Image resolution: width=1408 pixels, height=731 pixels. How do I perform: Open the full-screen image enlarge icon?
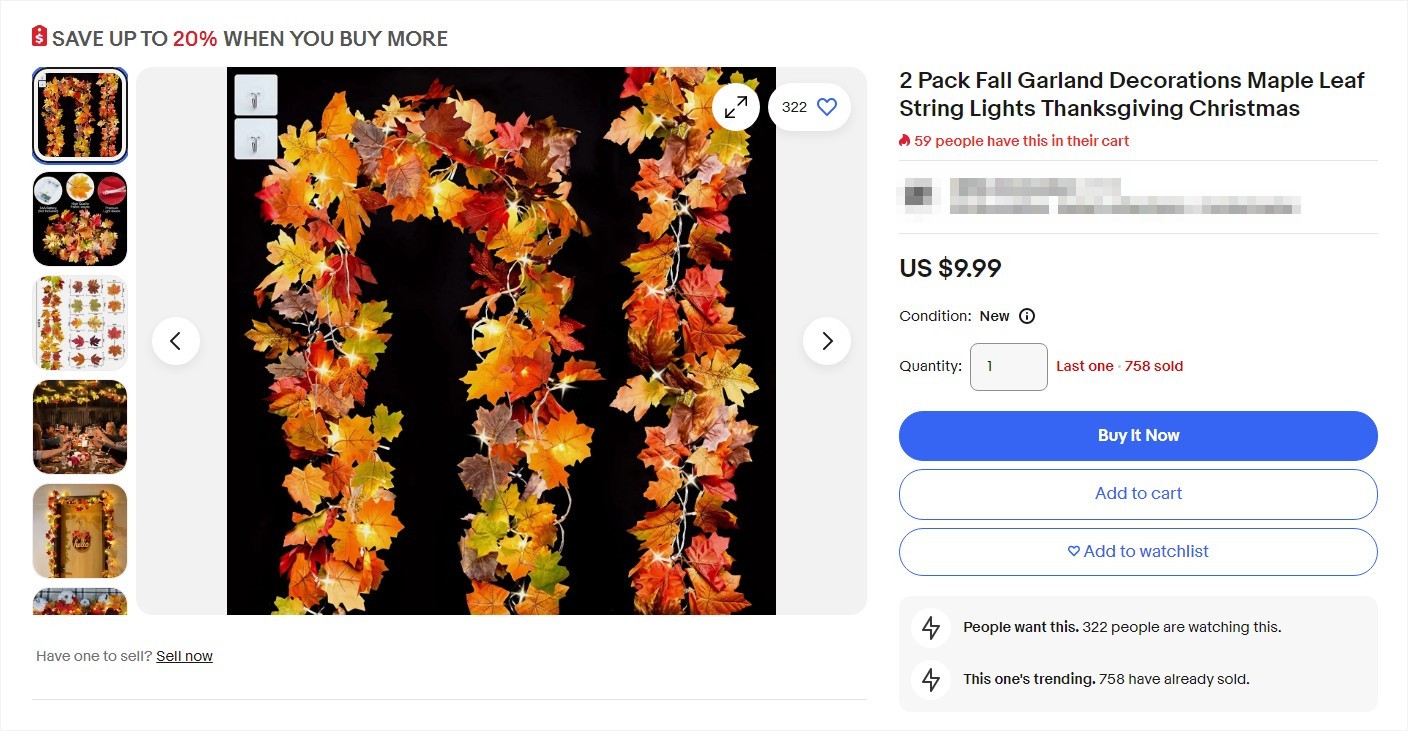[x=735, y=106]
